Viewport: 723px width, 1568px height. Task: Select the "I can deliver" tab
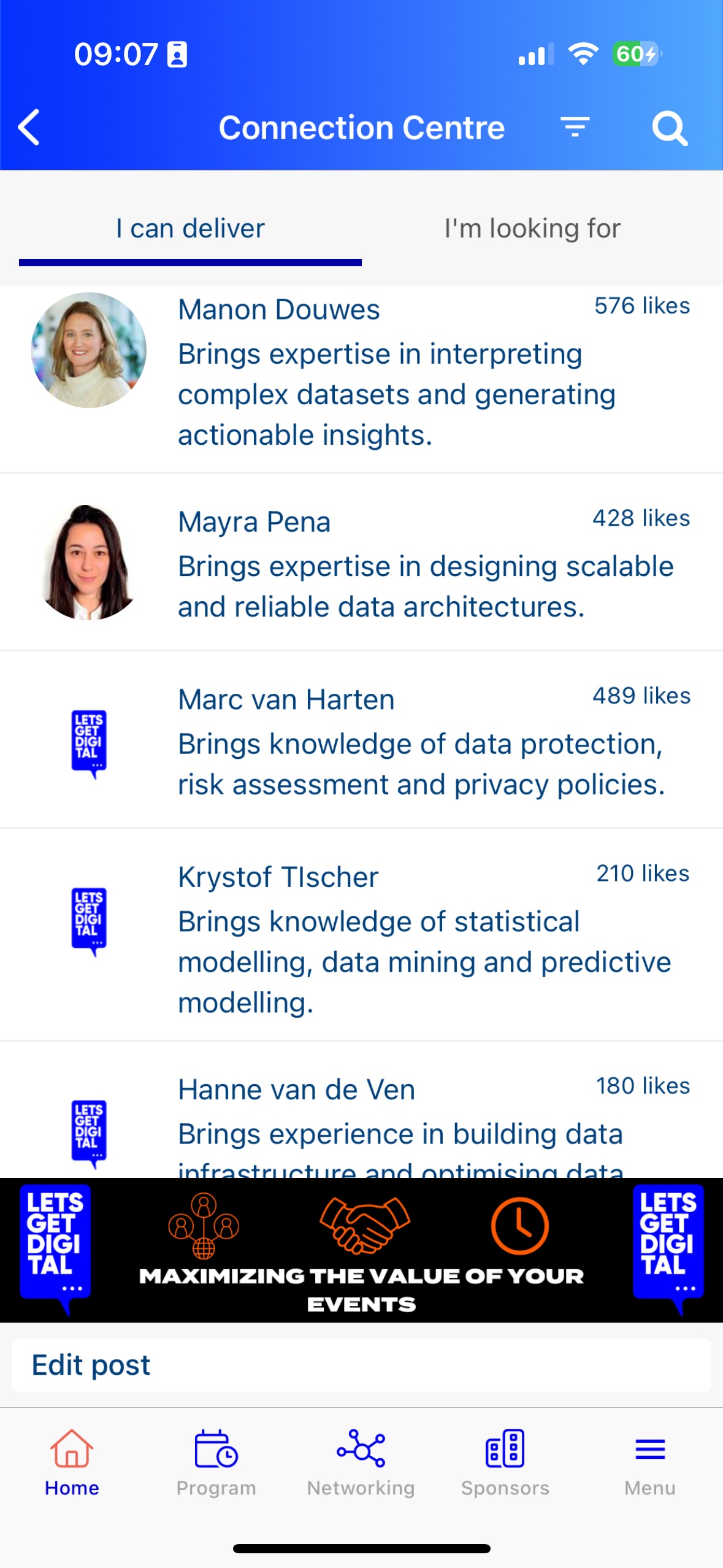coord(190,229)
